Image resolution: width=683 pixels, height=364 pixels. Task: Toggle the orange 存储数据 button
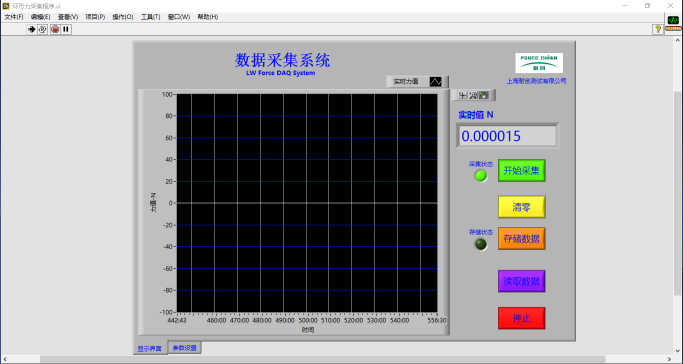521,239
